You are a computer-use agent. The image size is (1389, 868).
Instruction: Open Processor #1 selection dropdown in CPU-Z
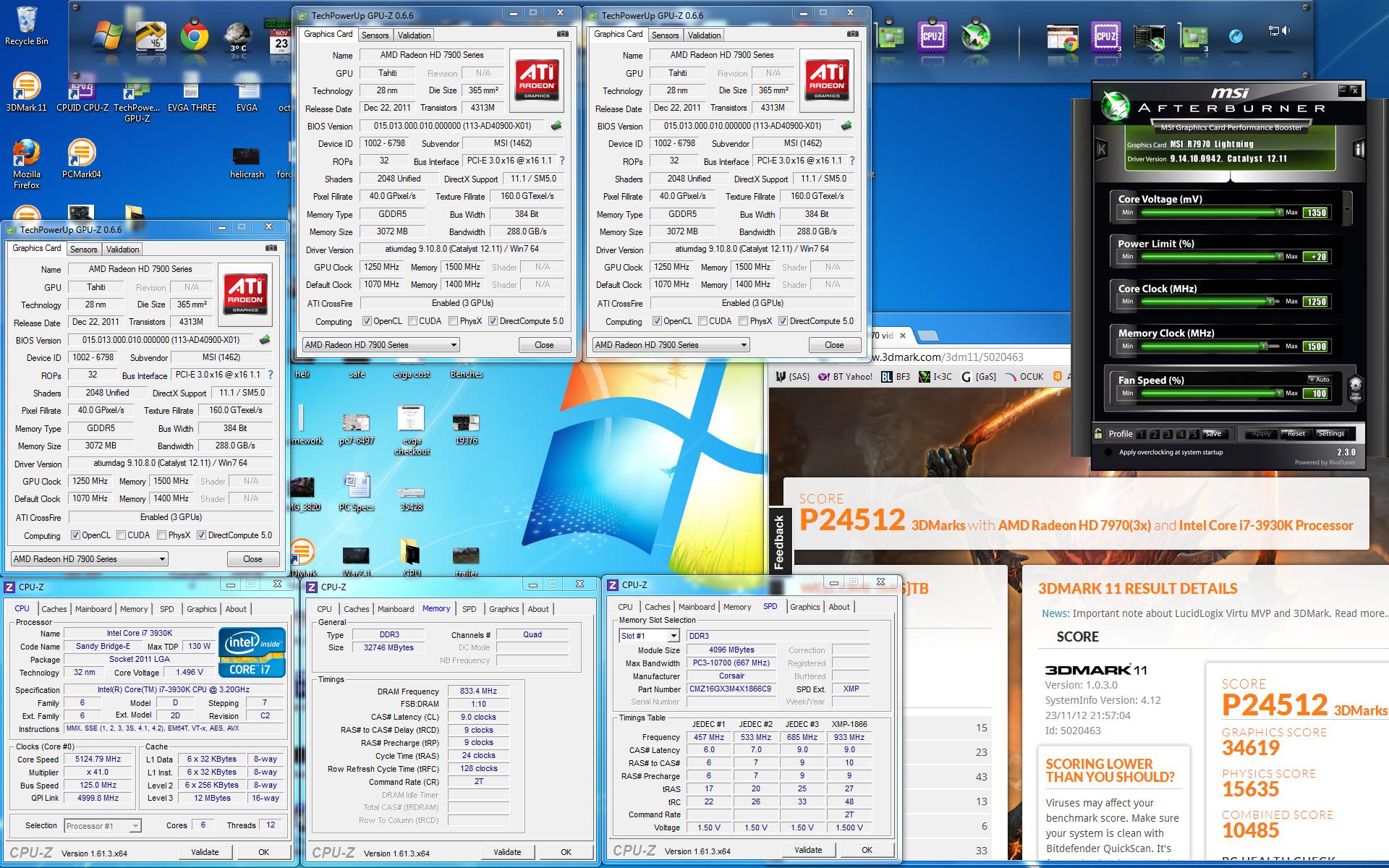click(x=102, y=825)
